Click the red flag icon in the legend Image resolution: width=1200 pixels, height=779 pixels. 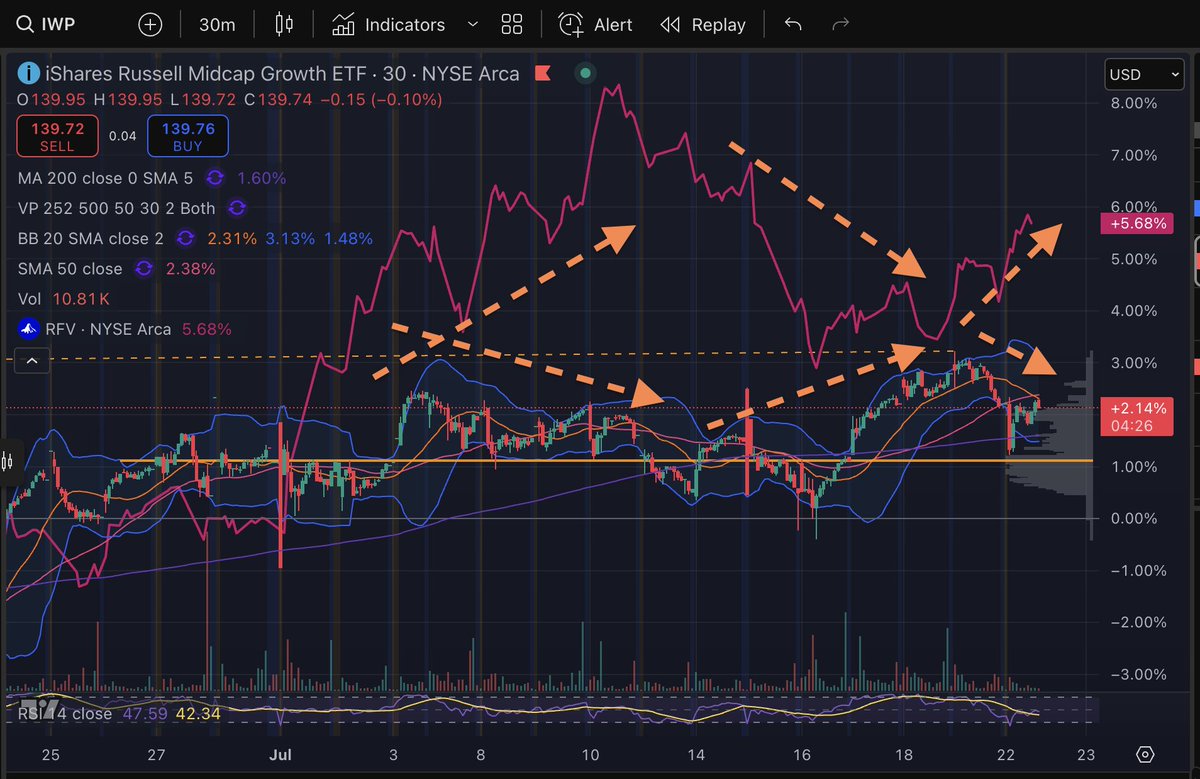click(543, 73)
